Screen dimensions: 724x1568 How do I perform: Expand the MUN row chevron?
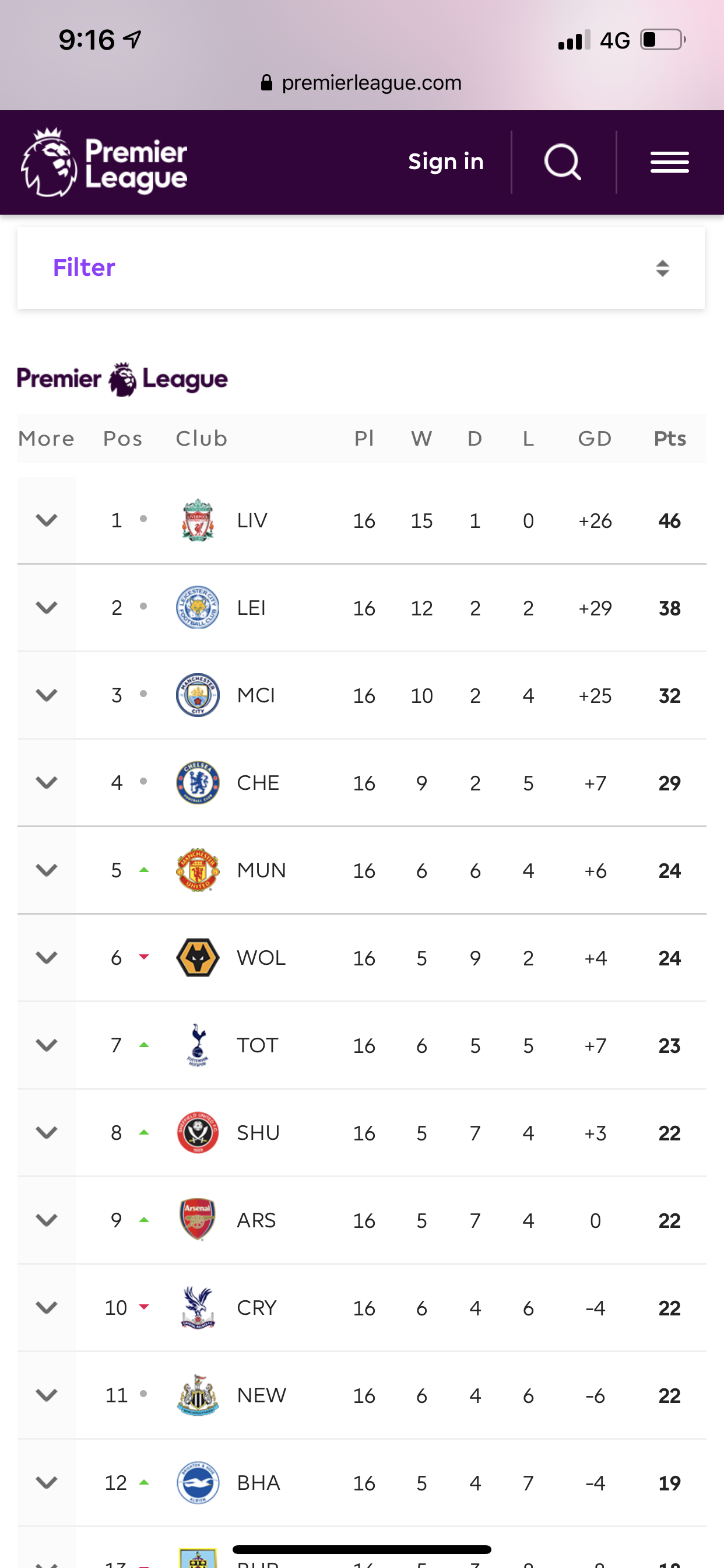46,870
